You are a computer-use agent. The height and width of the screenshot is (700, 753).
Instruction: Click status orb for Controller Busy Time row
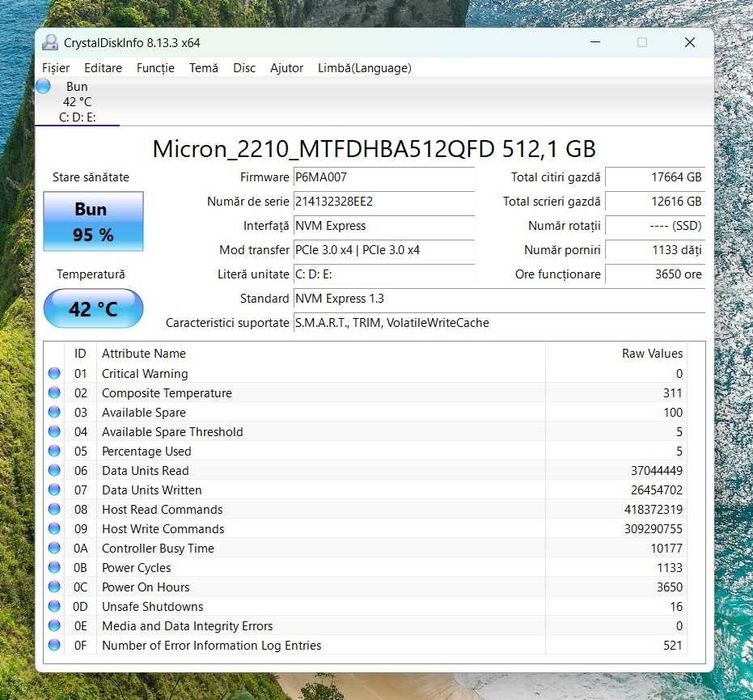pyautogui.click(x=54, y=548)
